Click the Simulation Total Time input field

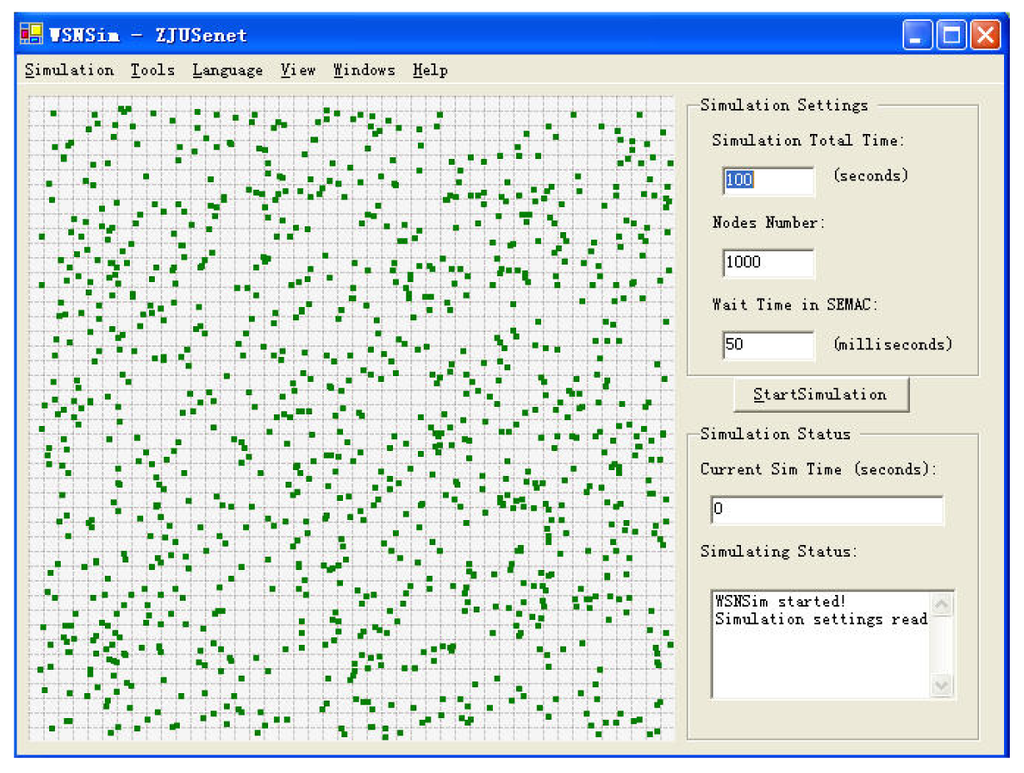pyautogui.click(x=768, y=180)
